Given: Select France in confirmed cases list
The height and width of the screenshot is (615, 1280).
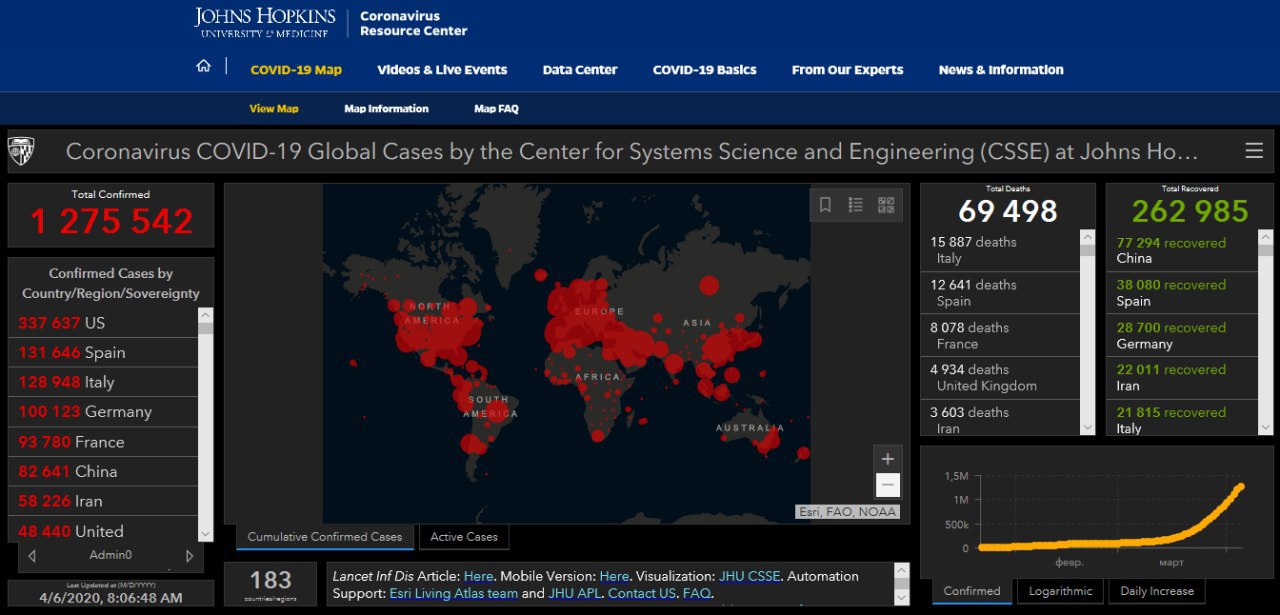Looking at the screenshot, I should 104,442.
